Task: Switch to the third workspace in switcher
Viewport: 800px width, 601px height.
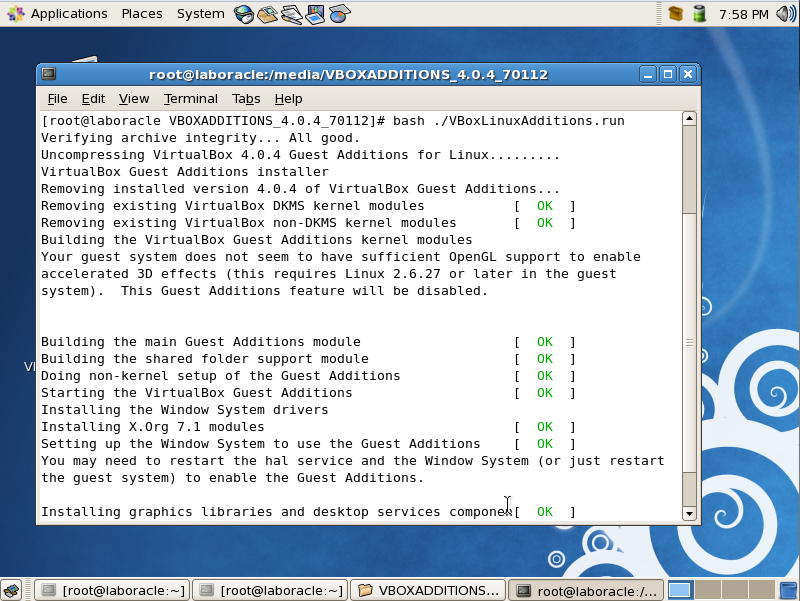Action: coord(734,590)
